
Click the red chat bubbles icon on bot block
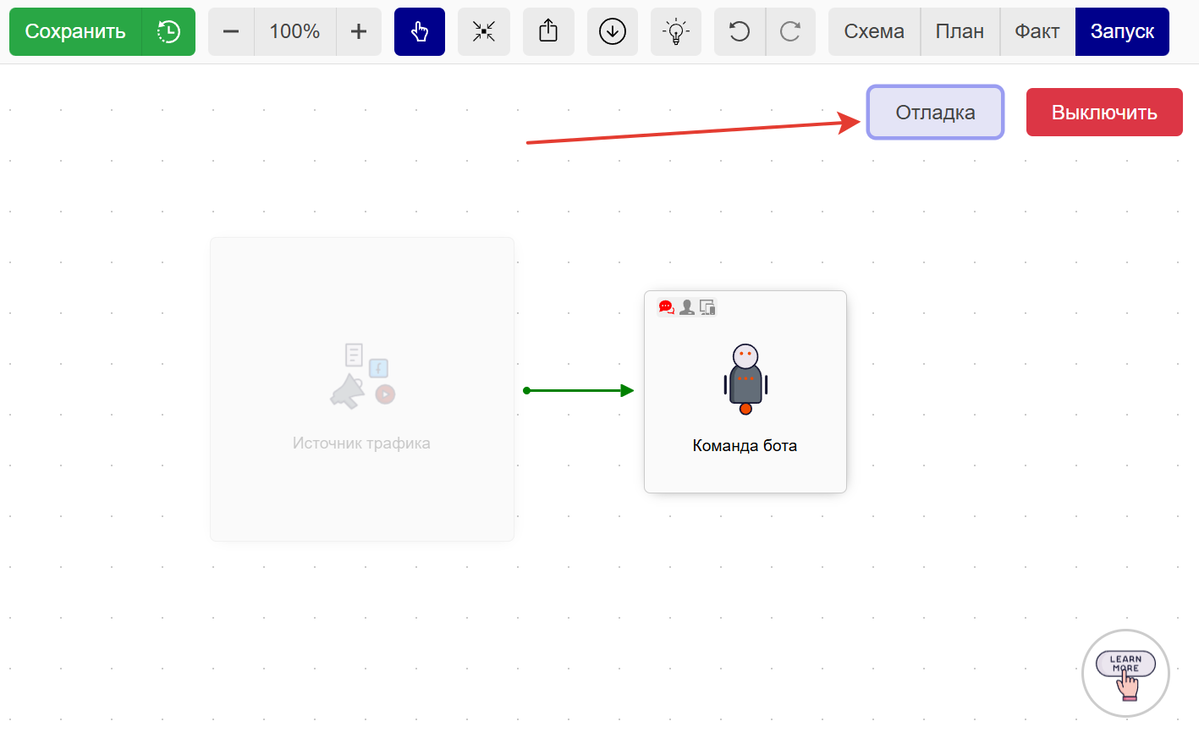(666, 307)
